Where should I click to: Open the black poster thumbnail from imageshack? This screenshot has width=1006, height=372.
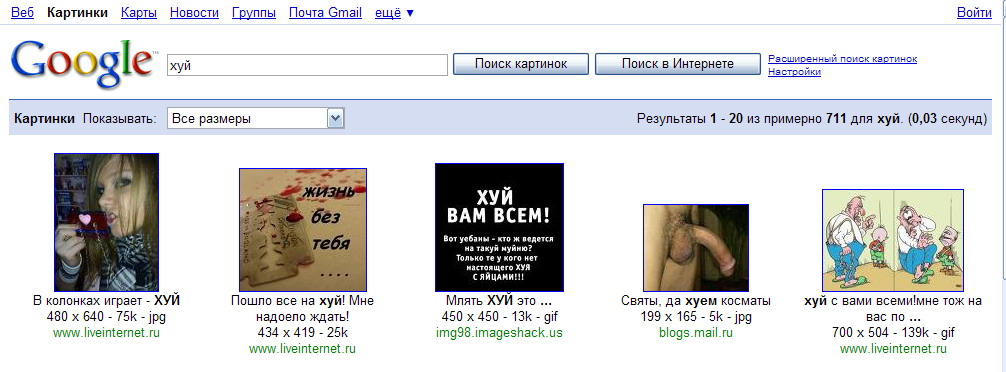tap(499, 227)
